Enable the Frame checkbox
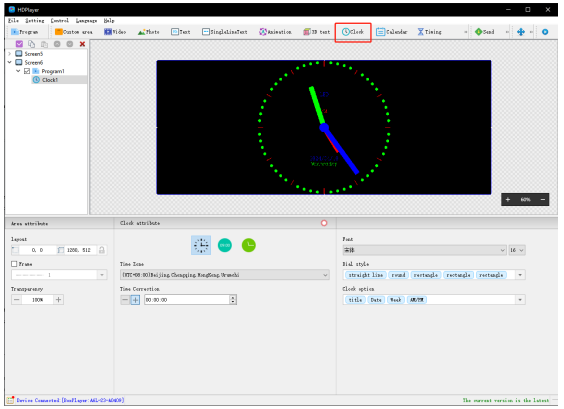This screenshot has width=564, height=409. pyautogui.click(x=14, y=264)
